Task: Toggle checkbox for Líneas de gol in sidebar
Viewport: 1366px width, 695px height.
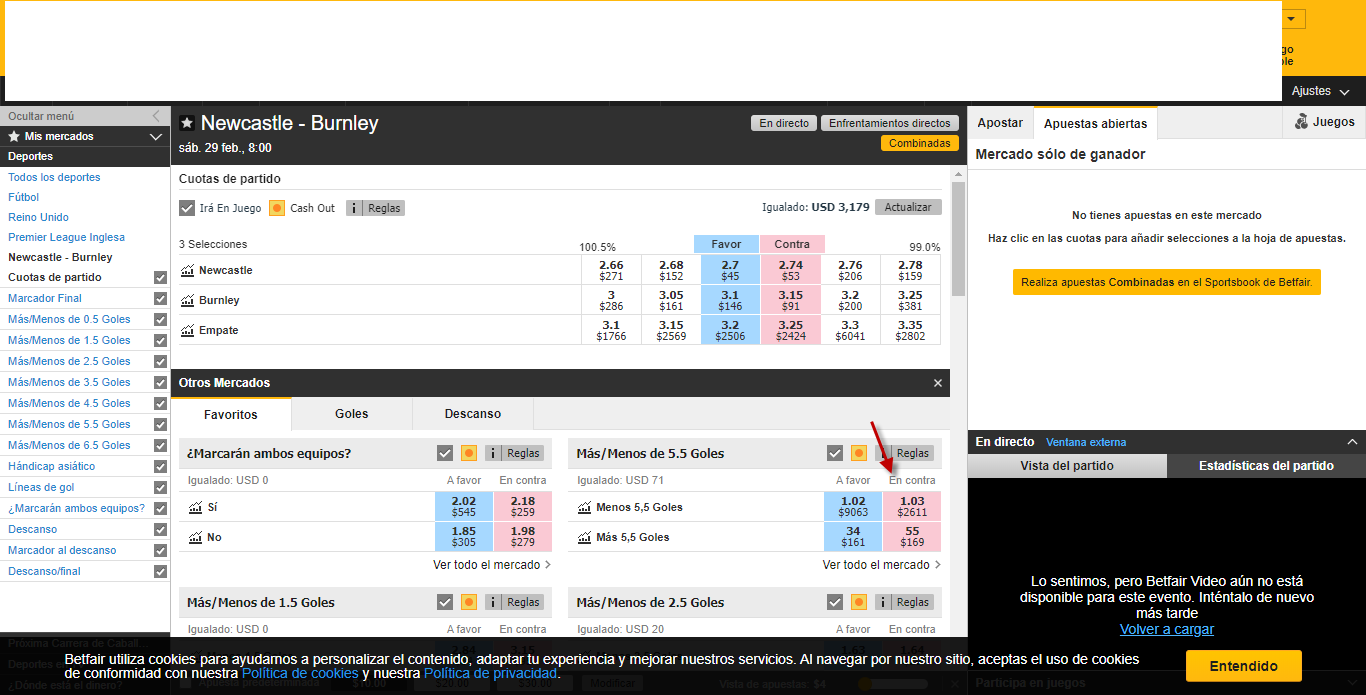Action: pyautogui.click(x=160, y=487)
